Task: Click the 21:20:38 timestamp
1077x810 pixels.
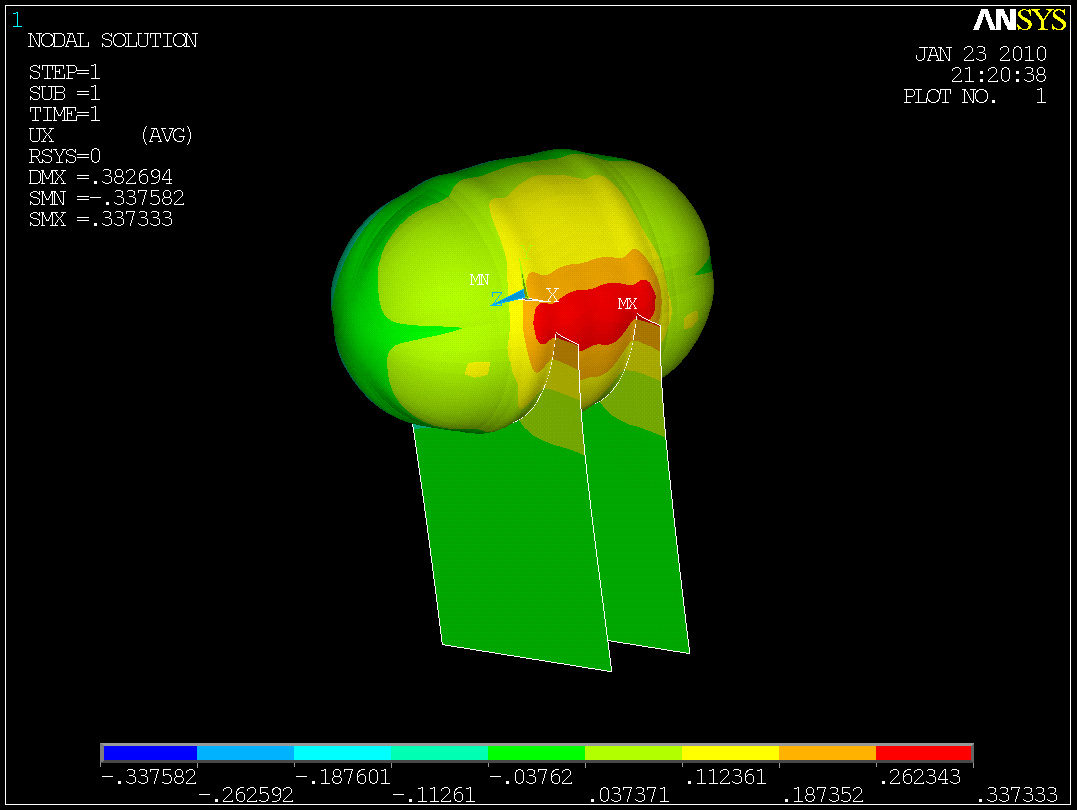Action: pos(999,74)
